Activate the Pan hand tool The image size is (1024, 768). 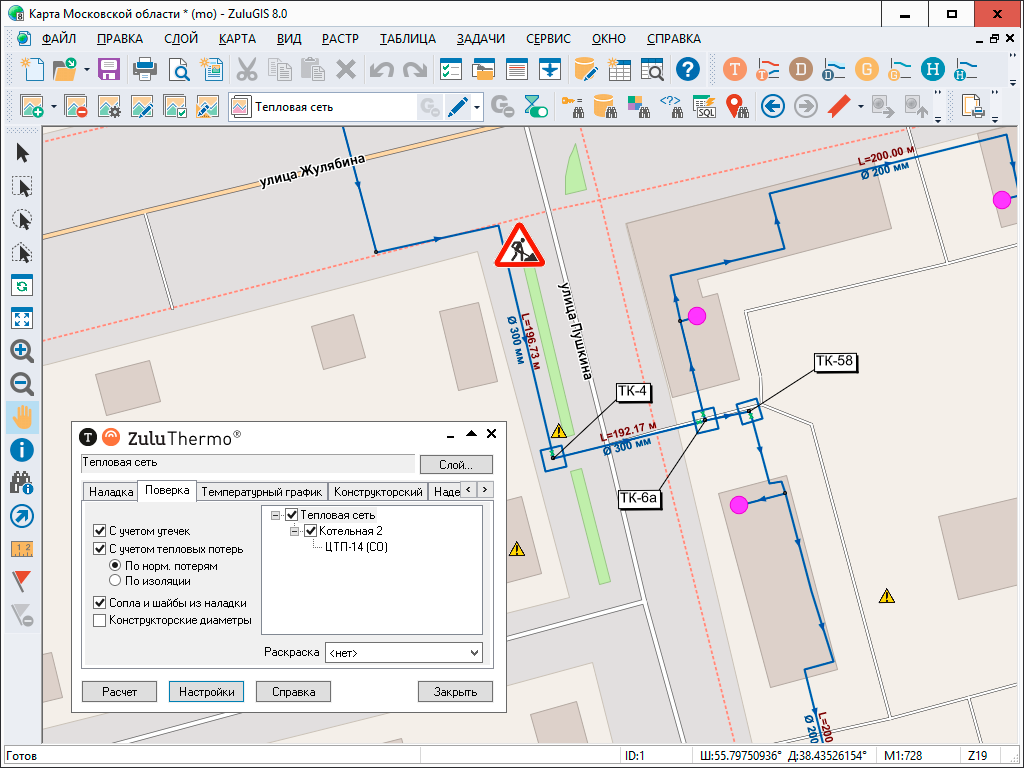click(22, 417)
